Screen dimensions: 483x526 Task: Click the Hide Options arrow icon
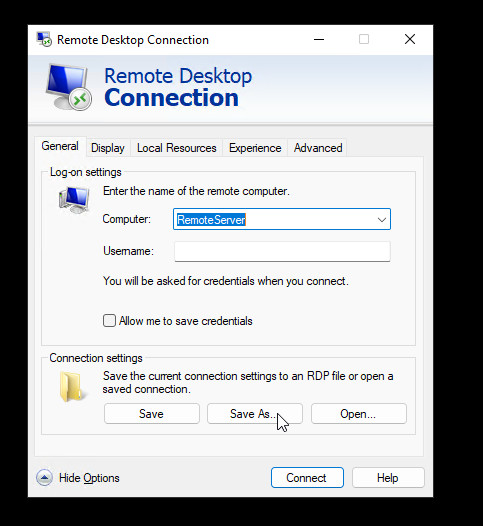44,477
